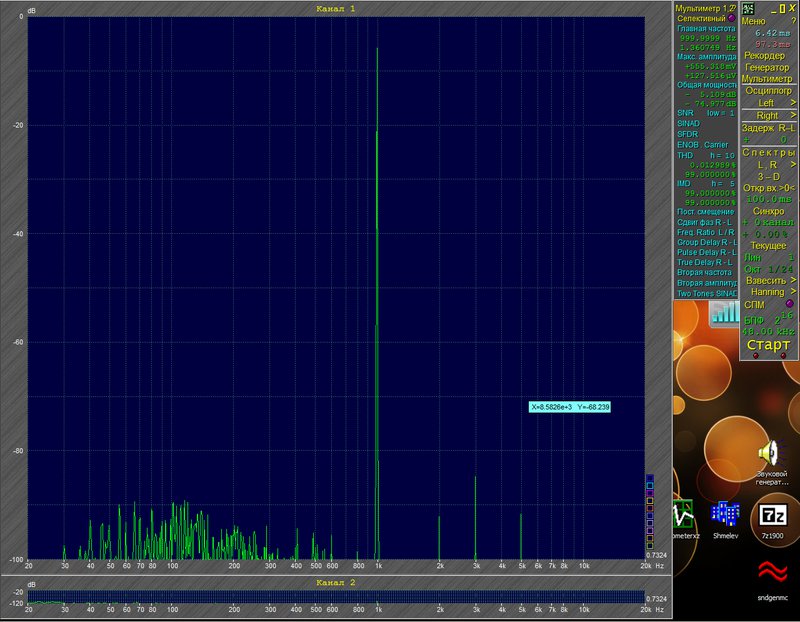This screenshot has height=622, width=800.
Task: Click the Синхро button
Action: 768,211
